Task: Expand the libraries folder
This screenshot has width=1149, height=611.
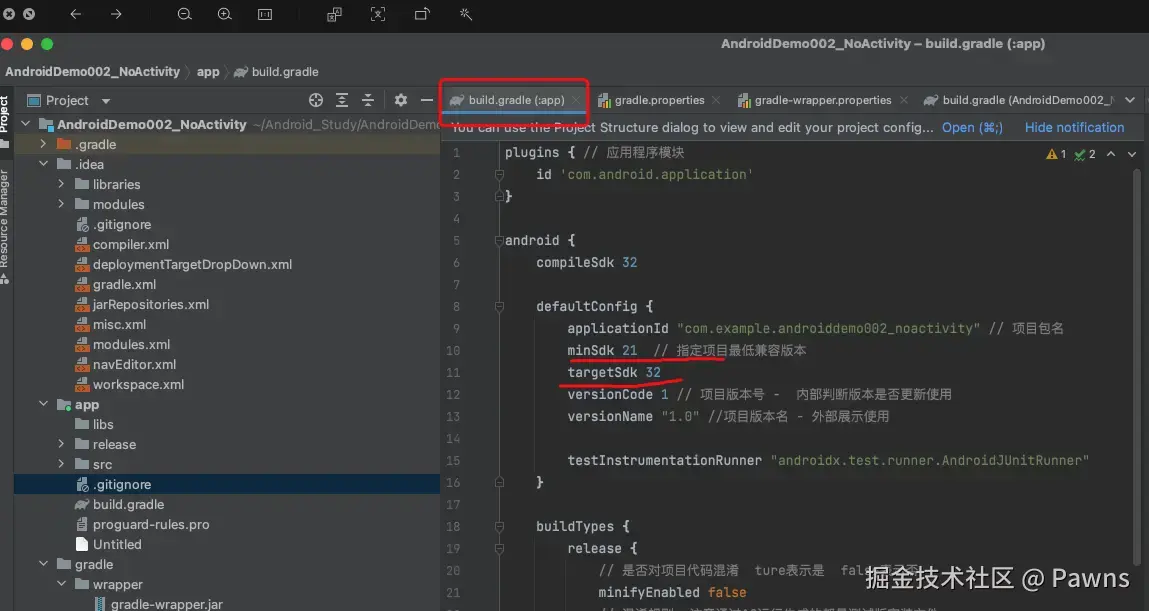Action: [x=62, y=184]
